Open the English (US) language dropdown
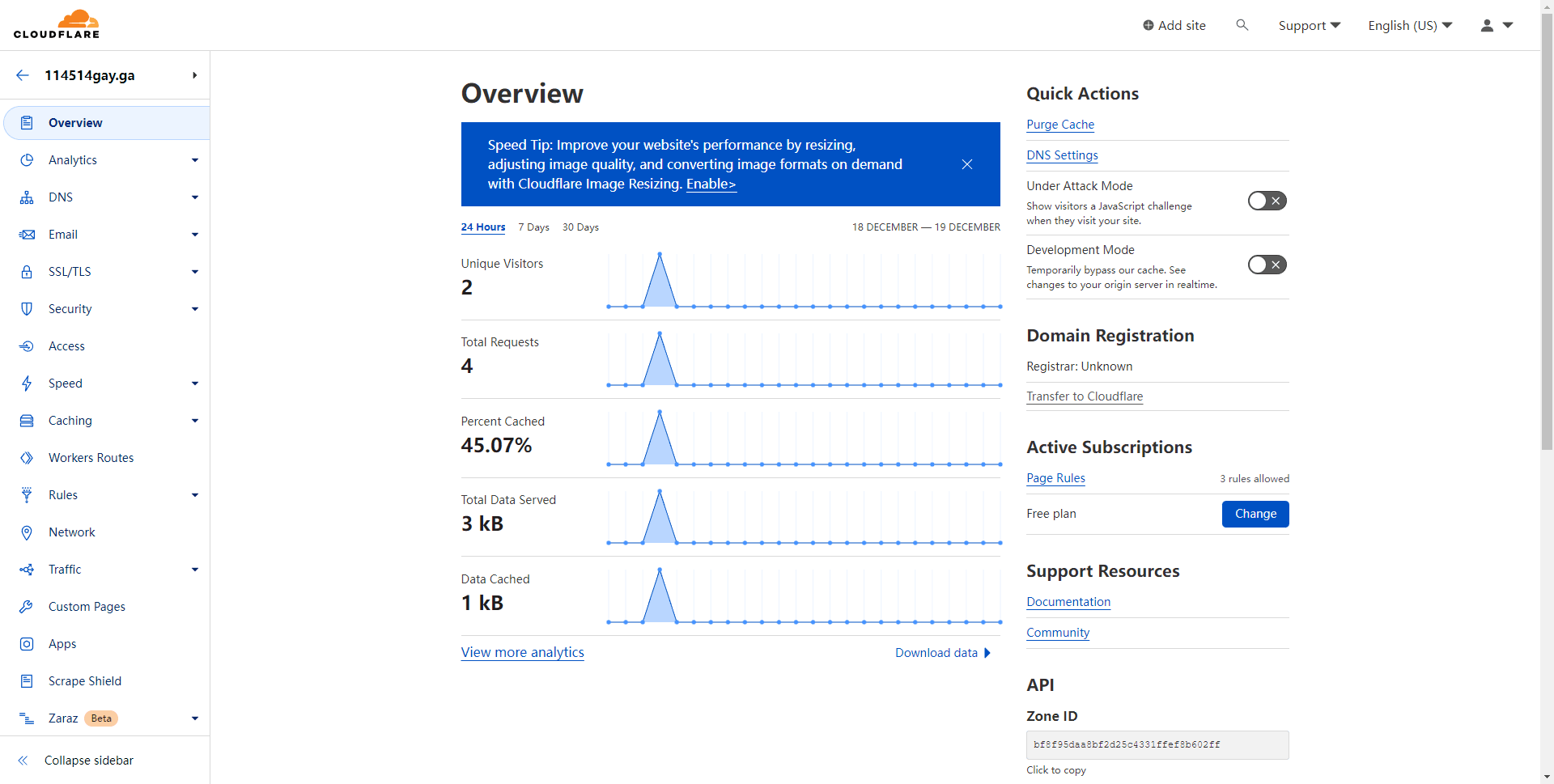This screenshot has width=1554, height=784. [x=1410, y=25]
